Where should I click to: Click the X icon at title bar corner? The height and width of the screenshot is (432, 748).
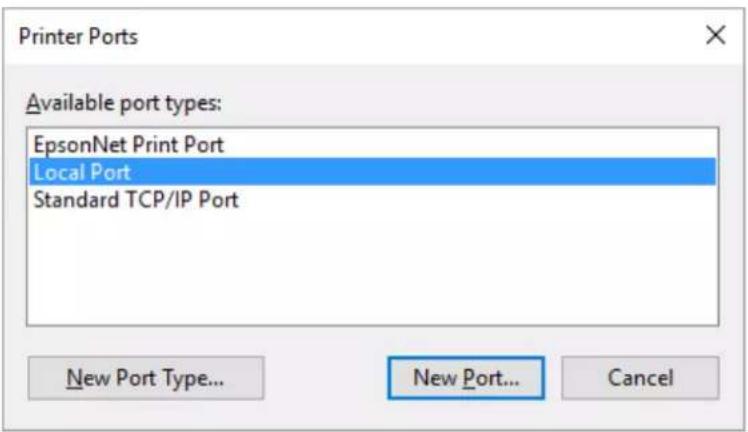(716, 35)
